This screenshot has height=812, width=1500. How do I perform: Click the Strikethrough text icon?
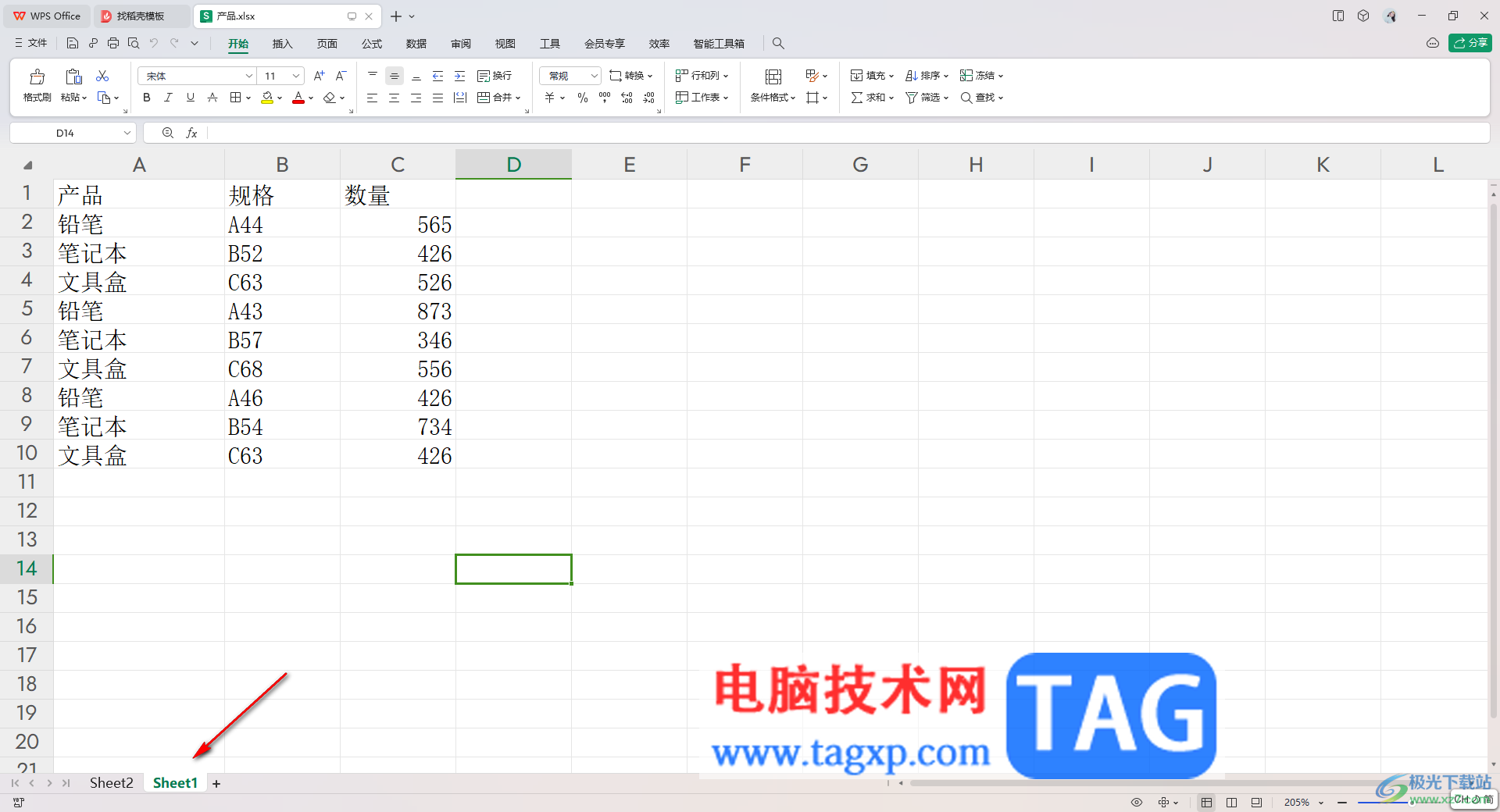212,98
